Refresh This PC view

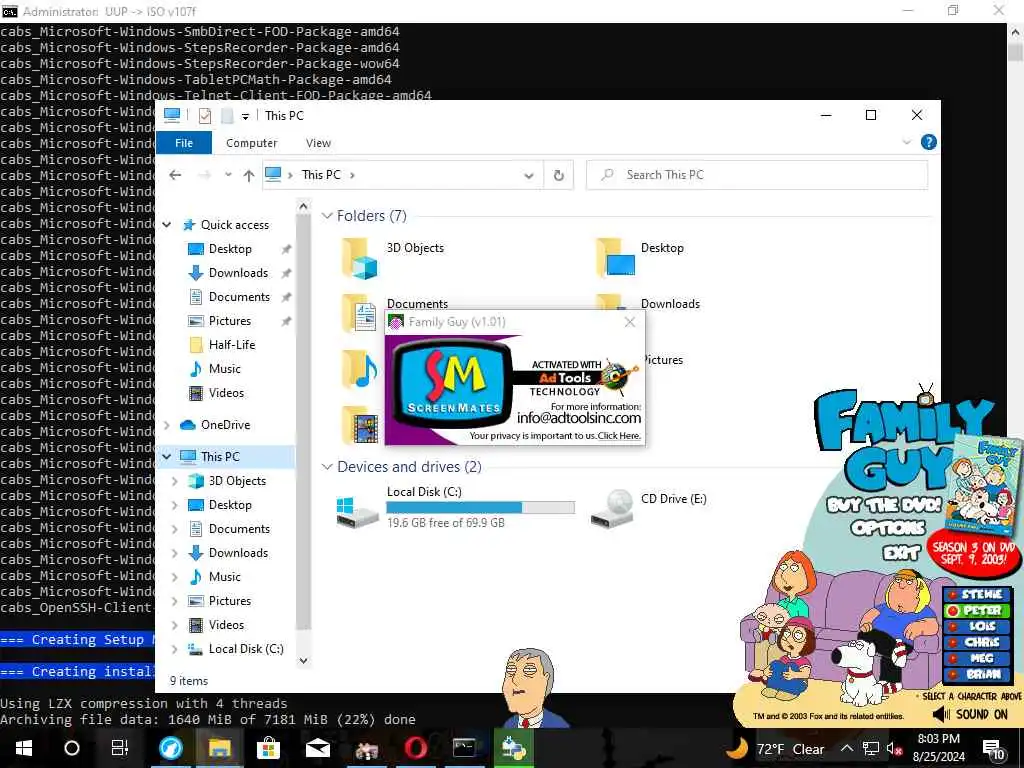[558, 175]
